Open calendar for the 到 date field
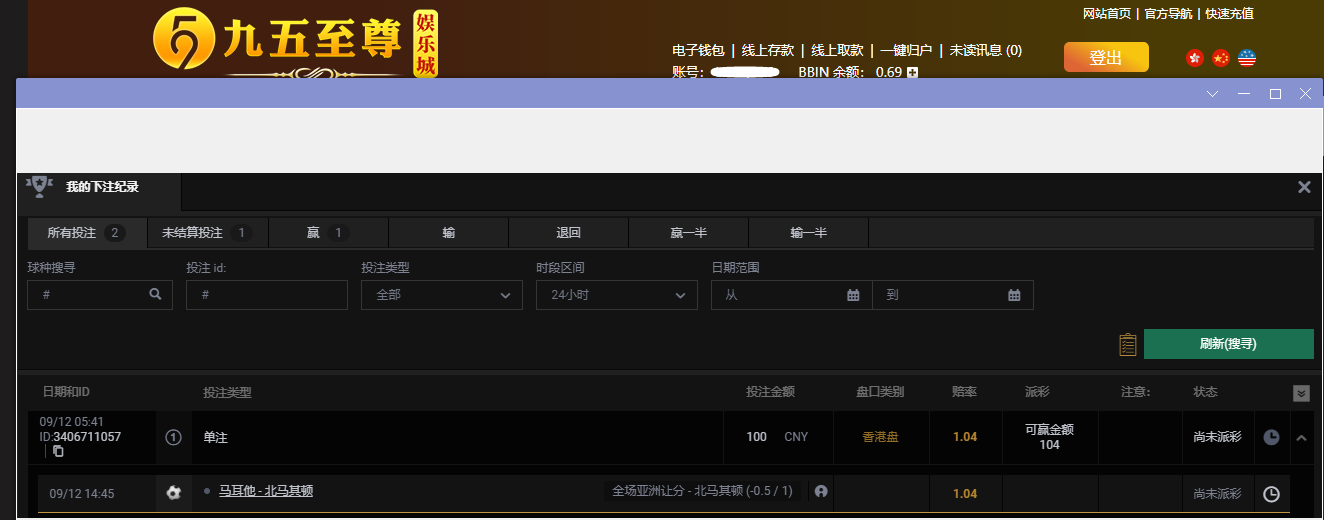This screenshot has width=1324, height=520. 1014,295
